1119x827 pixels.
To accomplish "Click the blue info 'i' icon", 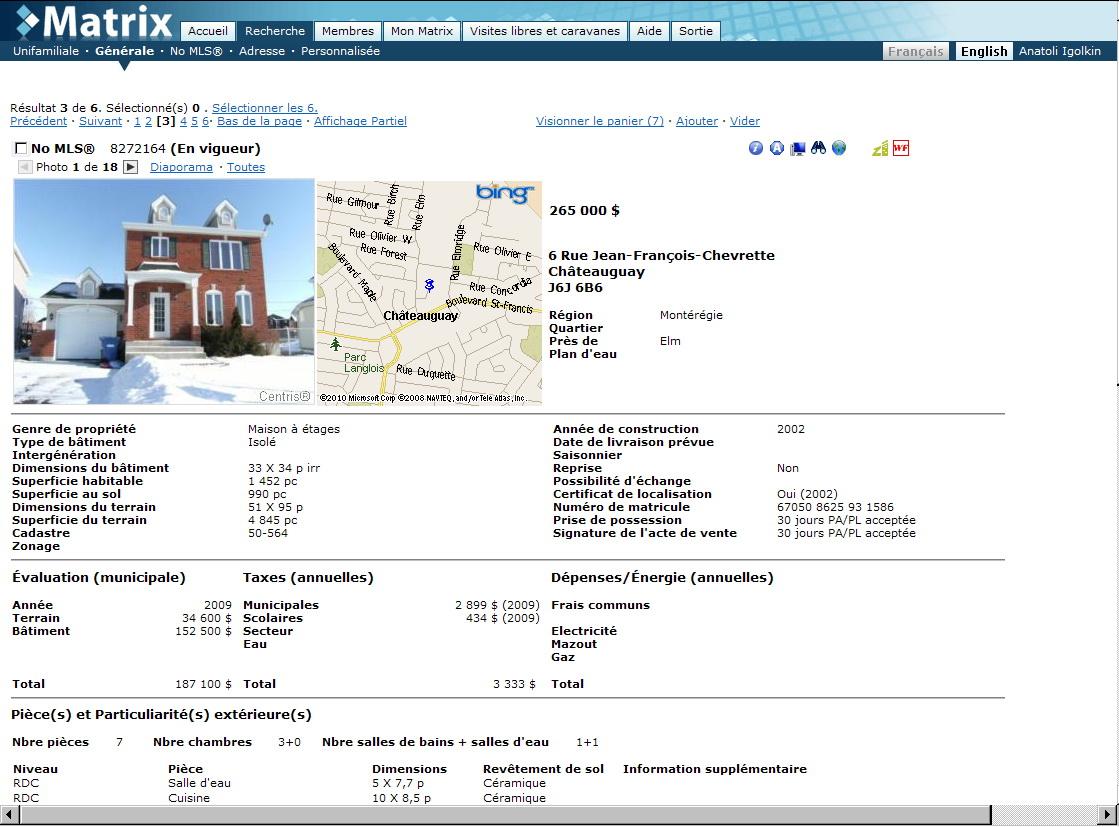I will tap(755, 148).
